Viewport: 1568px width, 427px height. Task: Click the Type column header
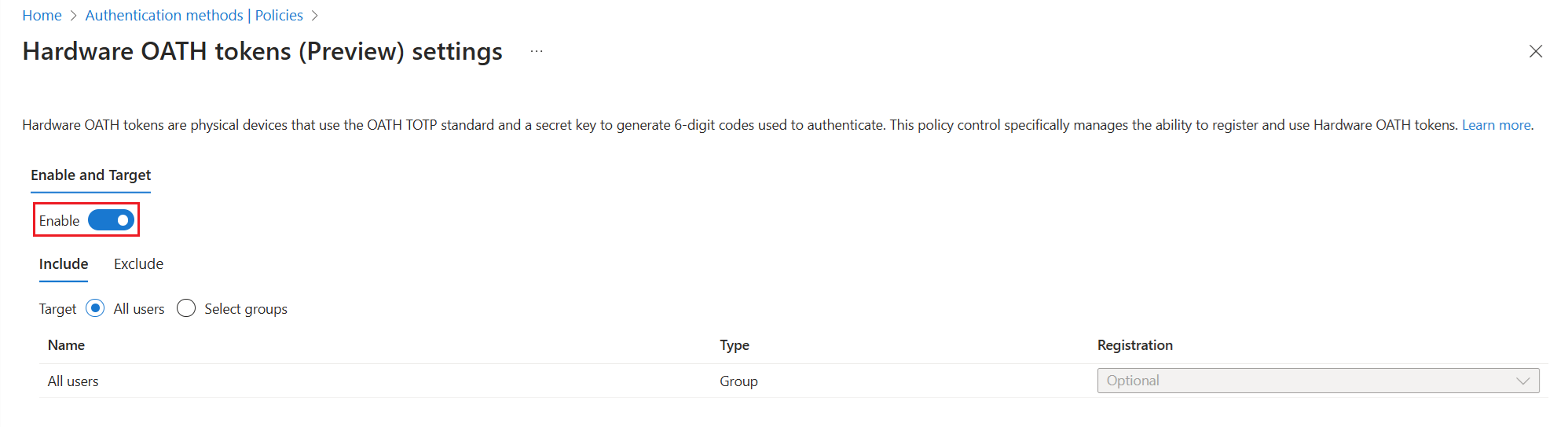coord(735,345)
